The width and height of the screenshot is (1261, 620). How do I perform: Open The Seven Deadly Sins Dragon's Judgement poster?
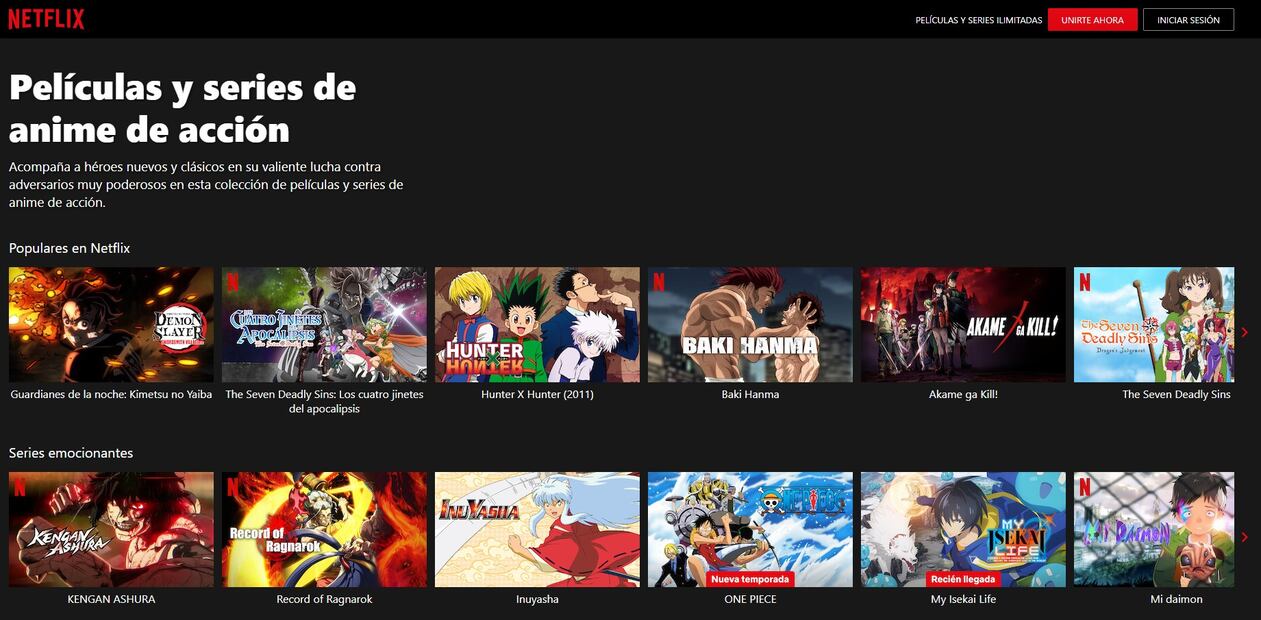[1153, 324]
